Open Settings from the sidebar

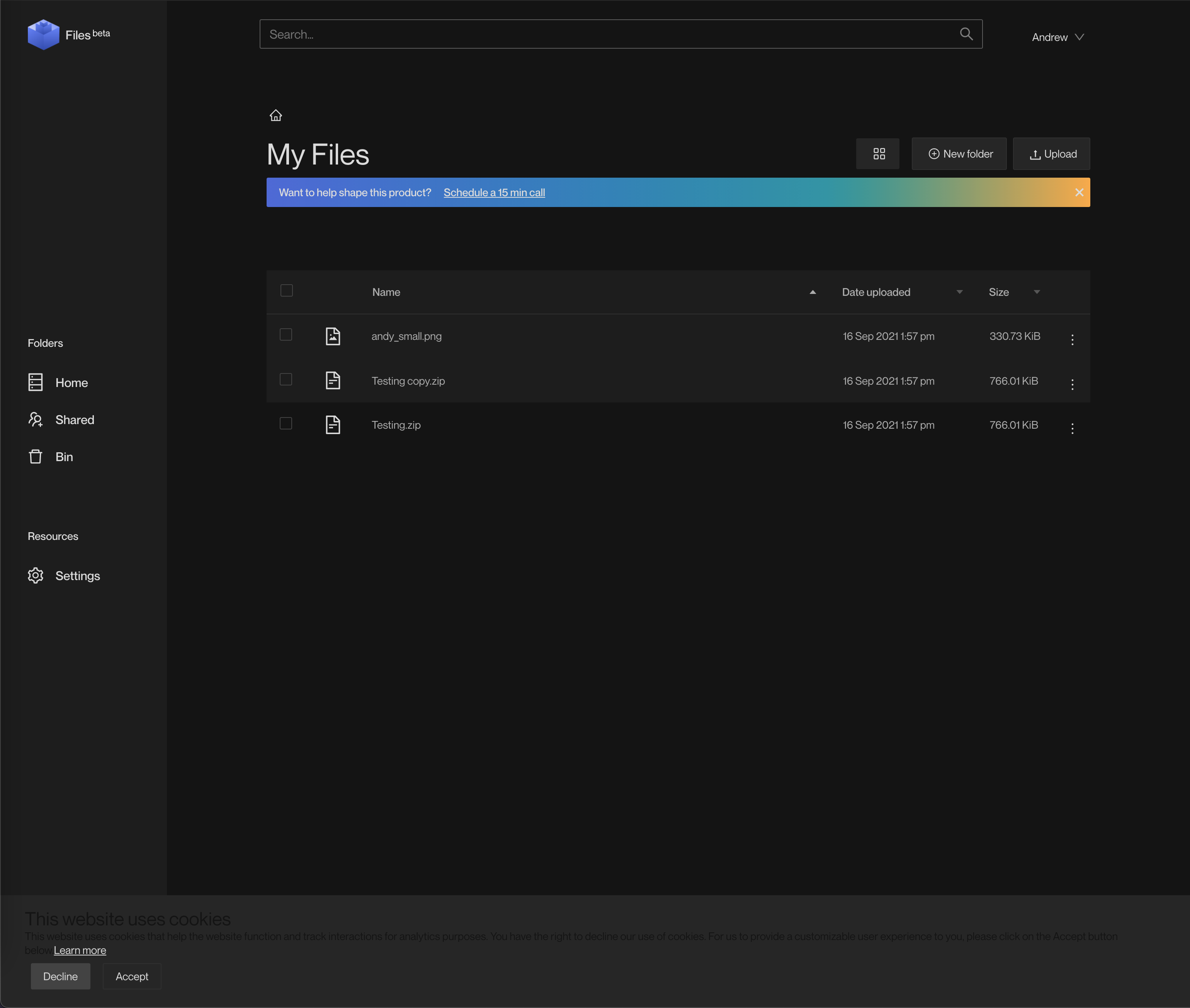77,575
